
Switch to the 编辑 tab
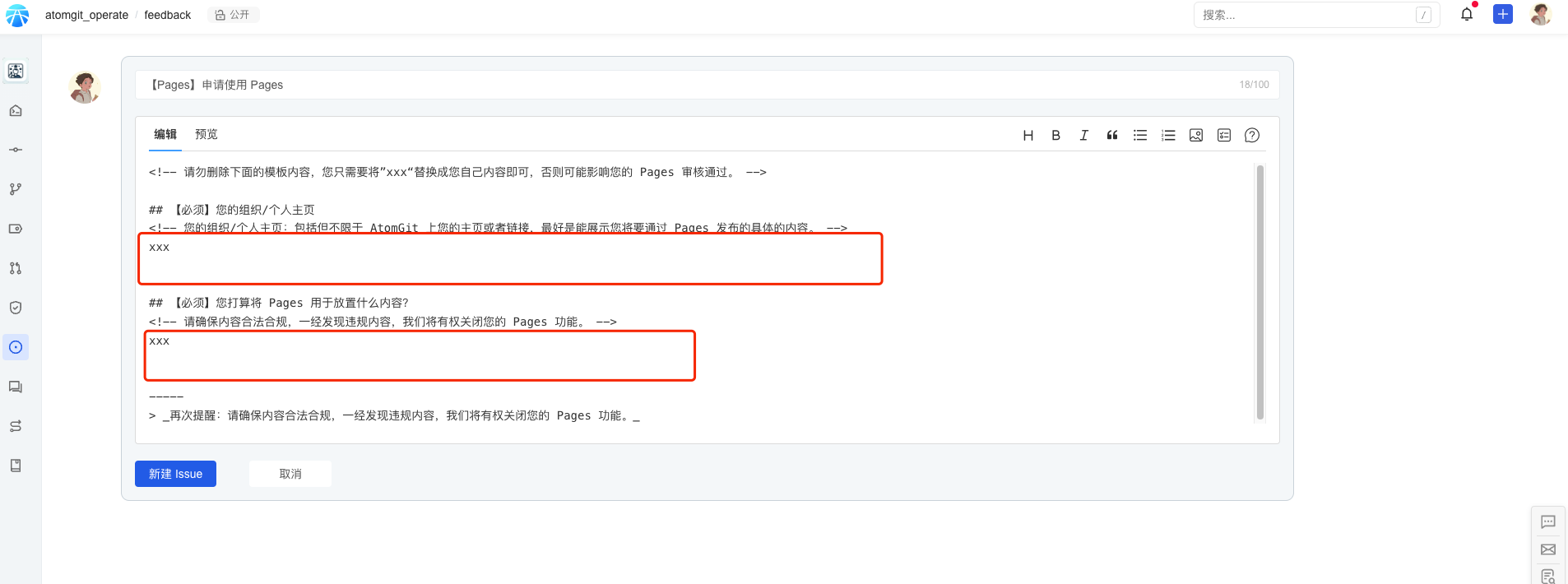(165, 134)
